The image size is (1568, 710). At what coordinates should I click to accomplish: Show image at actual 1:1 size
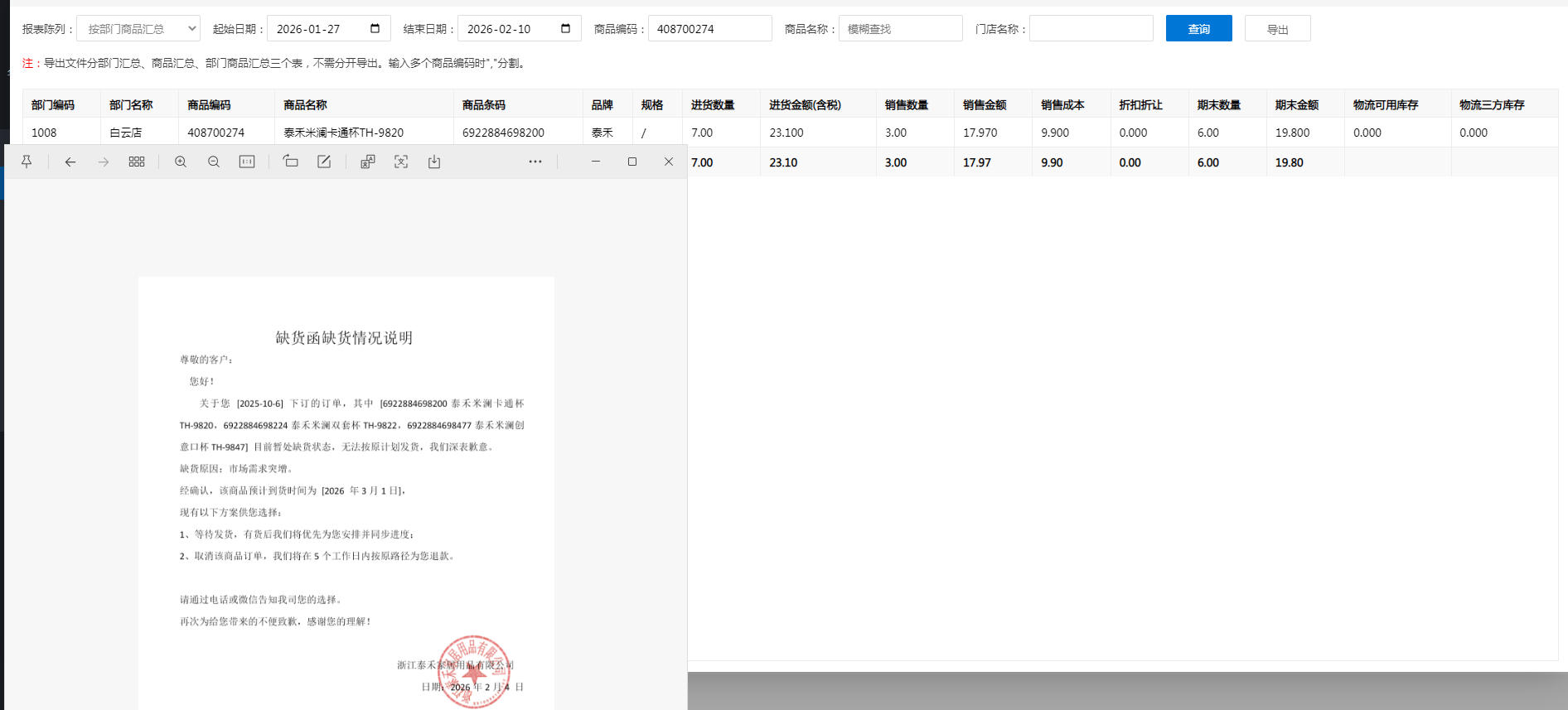point(247,162)
